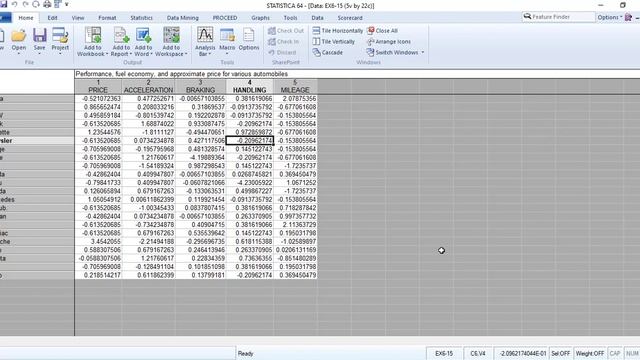640x360 pixels.
Task: Expand the Add to Workbook dropdown arrow
Action: [x=107, y=54]
